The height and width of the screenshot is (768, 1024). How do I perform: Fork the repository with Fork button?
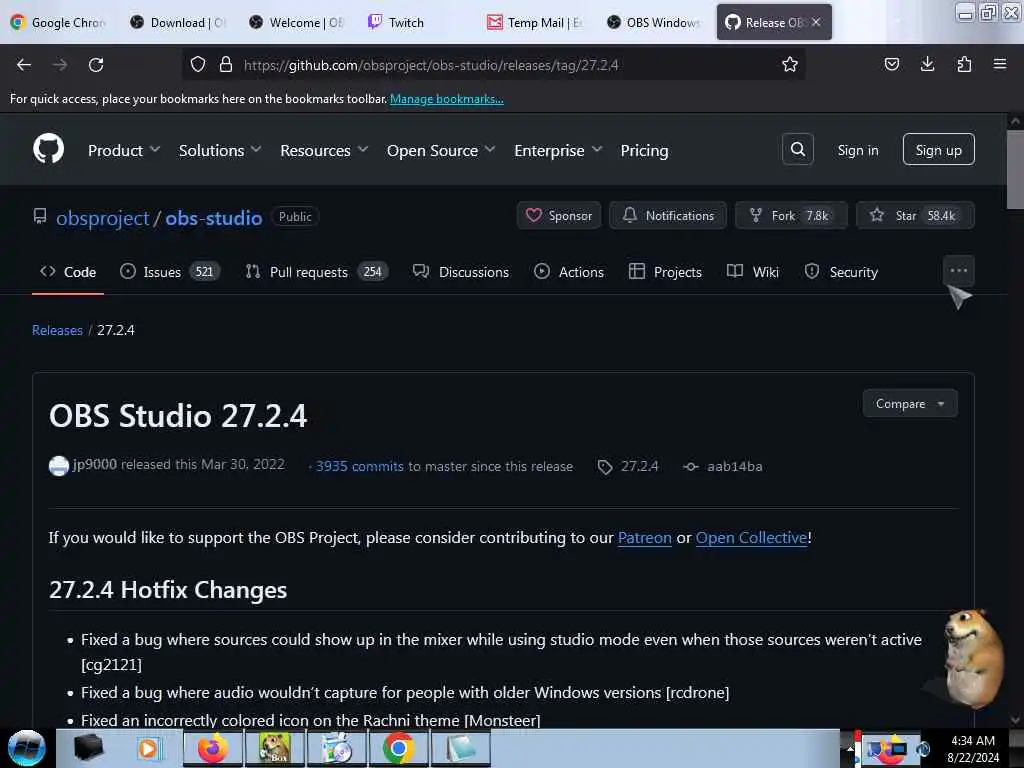(791, 216)
